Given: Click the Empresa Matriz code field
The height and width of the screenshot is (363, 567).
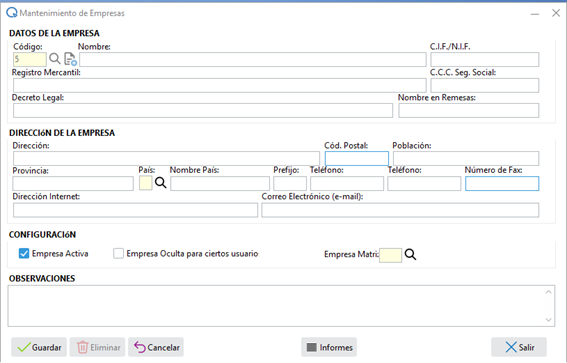Looking at the screenshot, I should [x=390, y=255].
